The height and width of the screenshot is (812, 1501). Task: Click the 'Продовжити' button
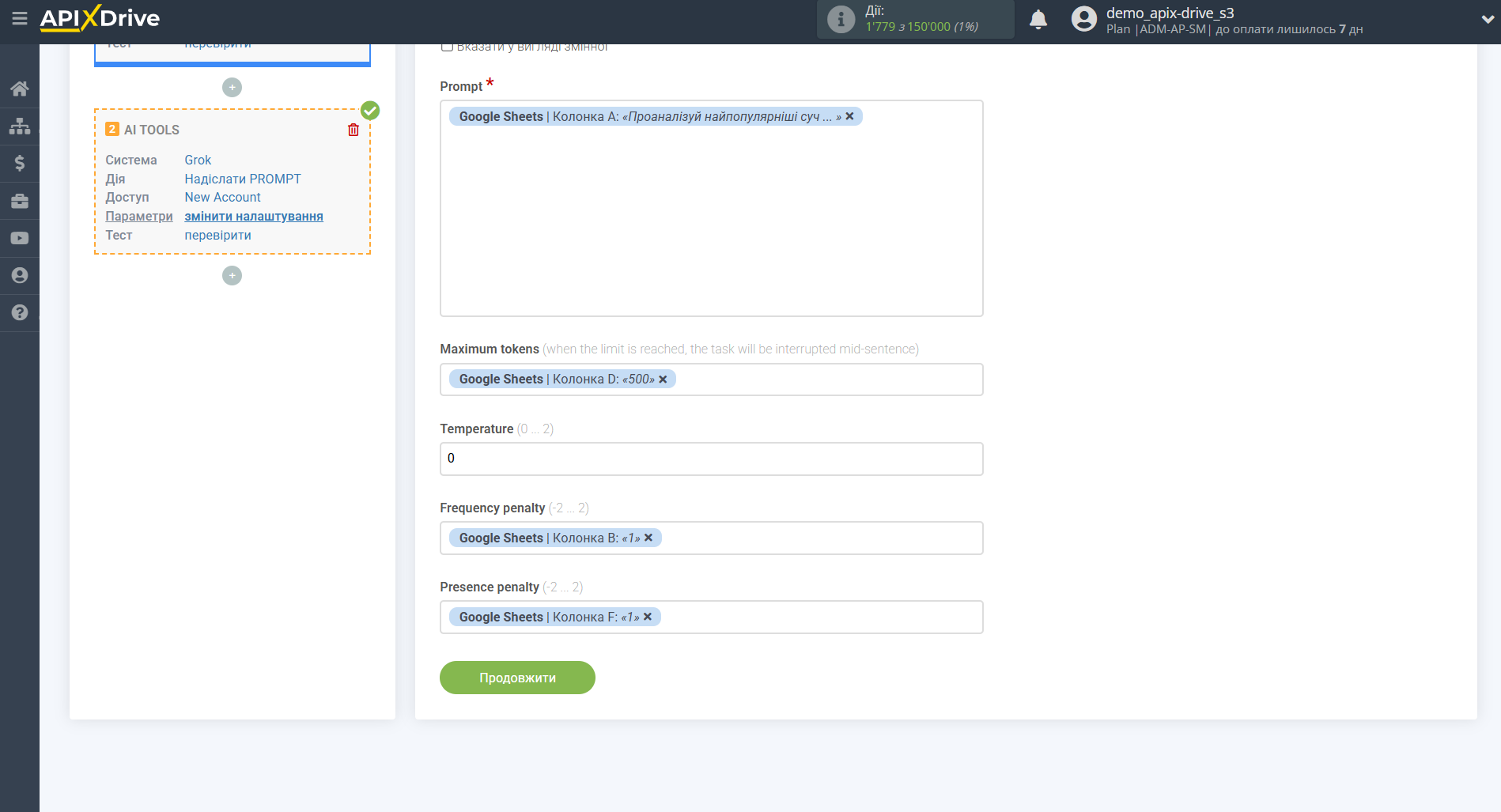517,678
